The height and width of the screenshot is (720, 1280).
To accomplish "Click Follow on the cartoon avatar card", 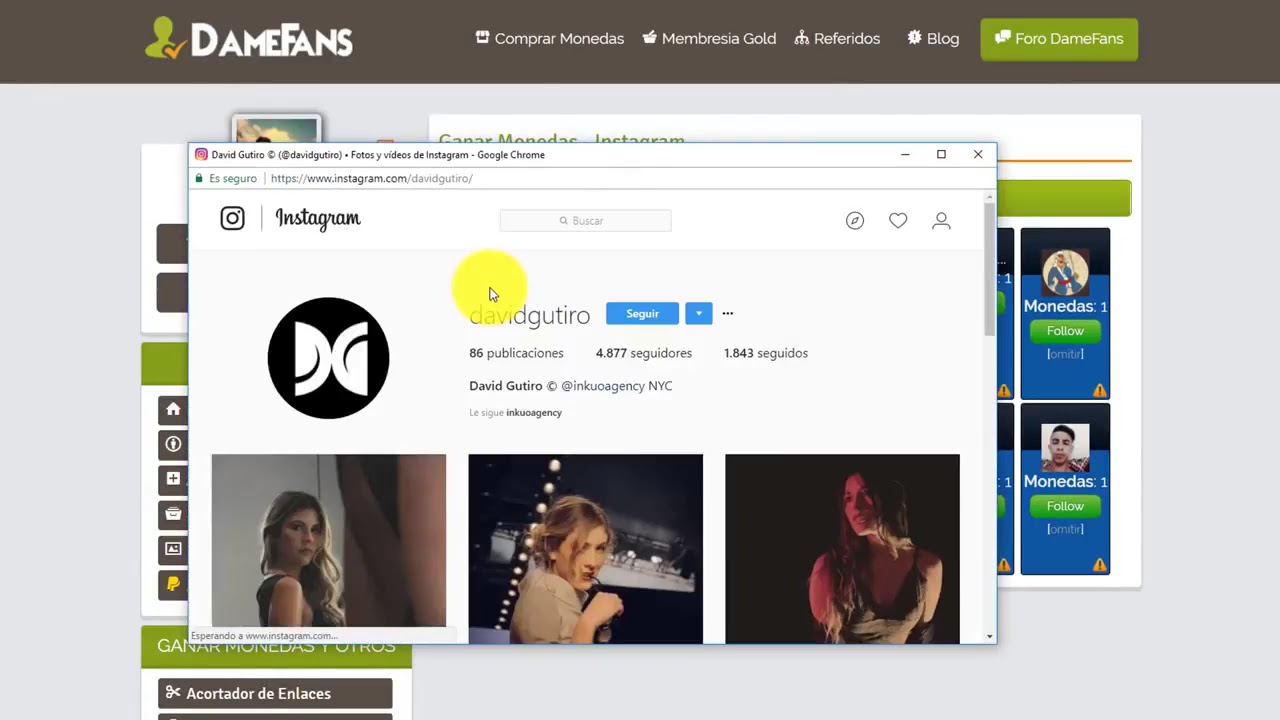I will coord(1065,331).
